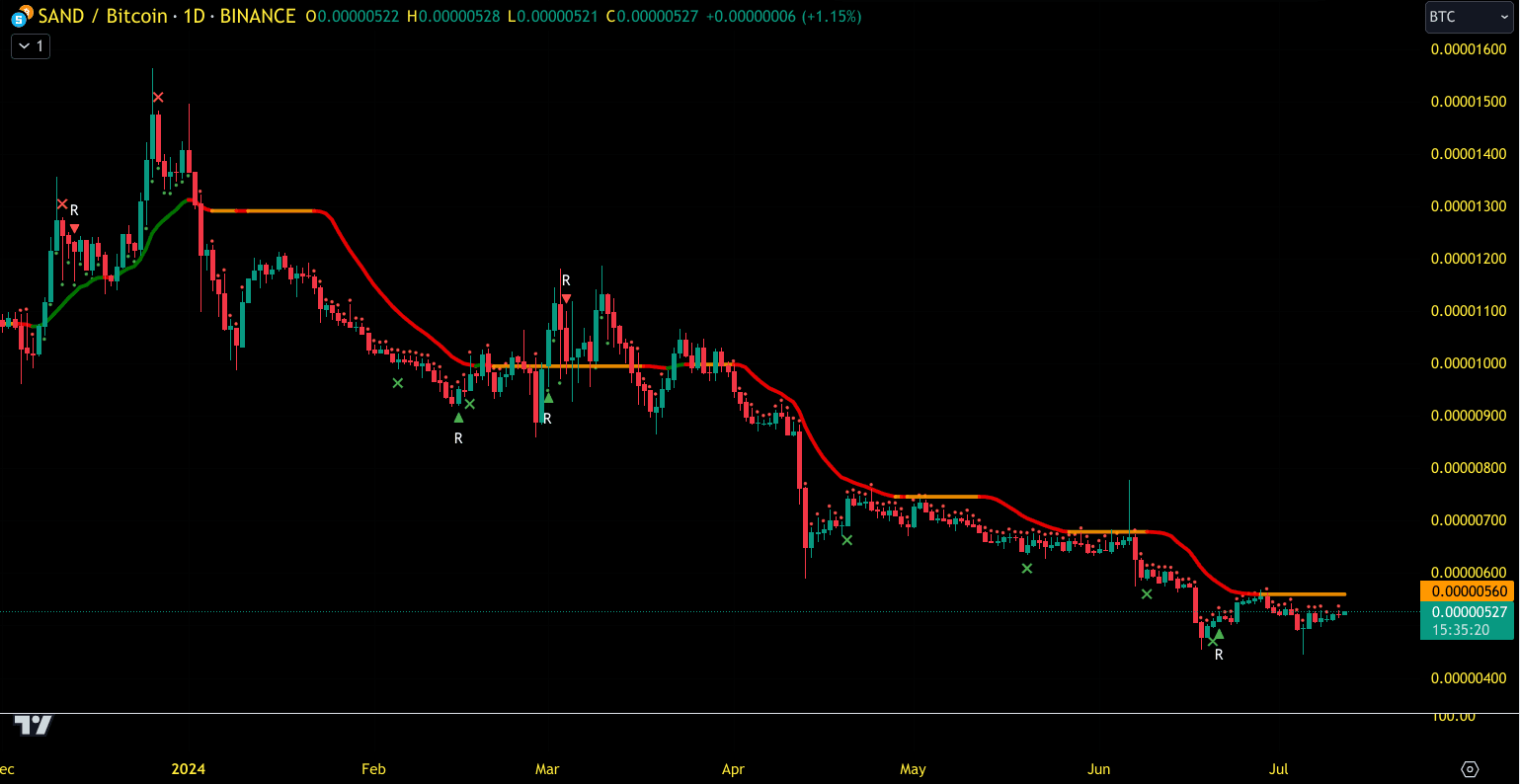Click the change value +0.00000006 (+1.15%)

click(782, 17)
